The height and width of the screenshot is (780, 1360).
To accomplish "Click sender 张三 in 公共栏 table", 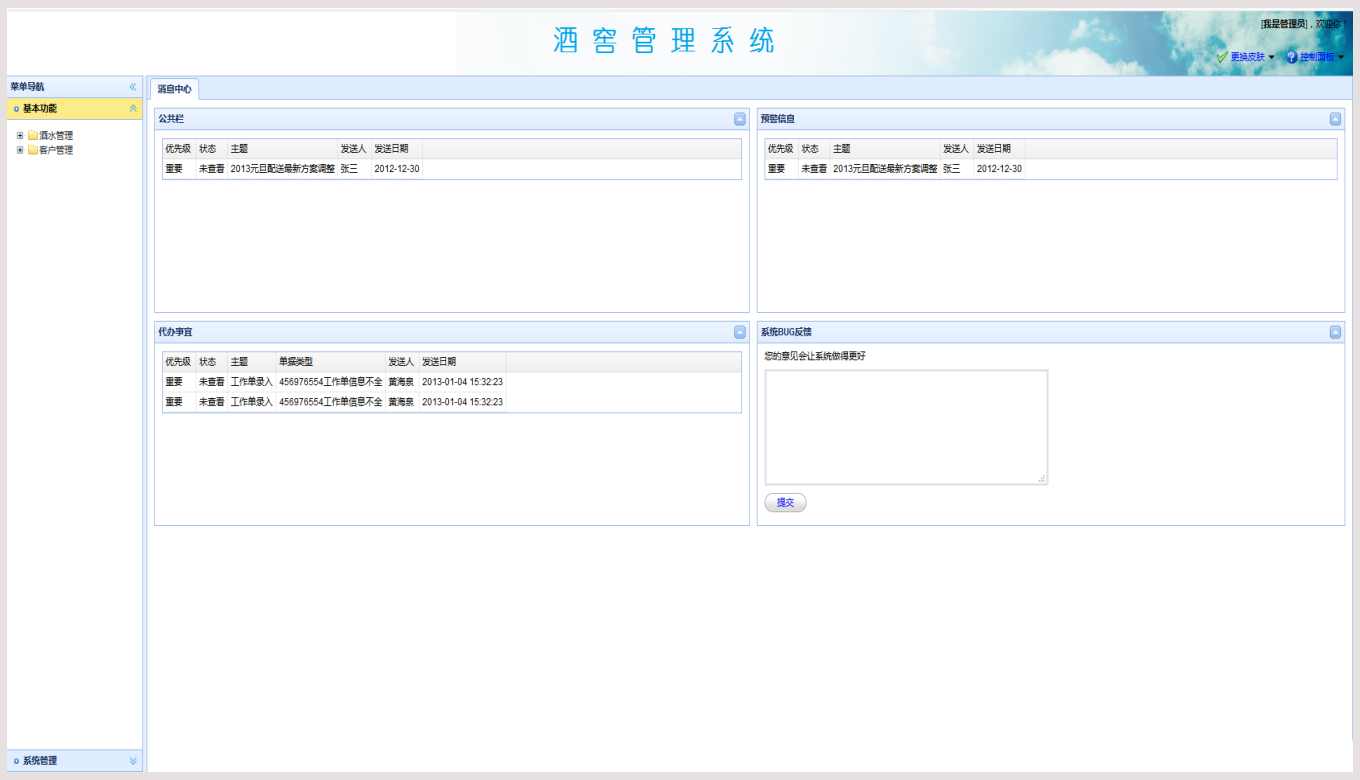I will (349, 169).
